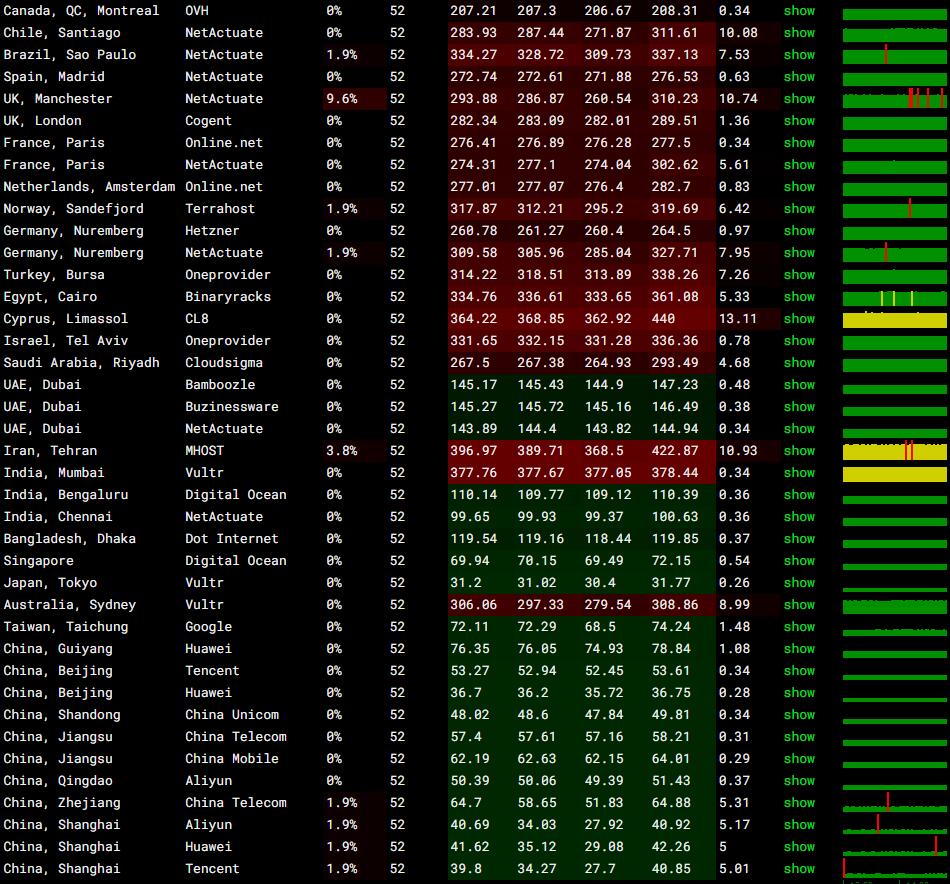This screenshot has width=950, height=884.
Task: Click show for Singapore Digital Ocean
Action: click(x=799, y=561)
